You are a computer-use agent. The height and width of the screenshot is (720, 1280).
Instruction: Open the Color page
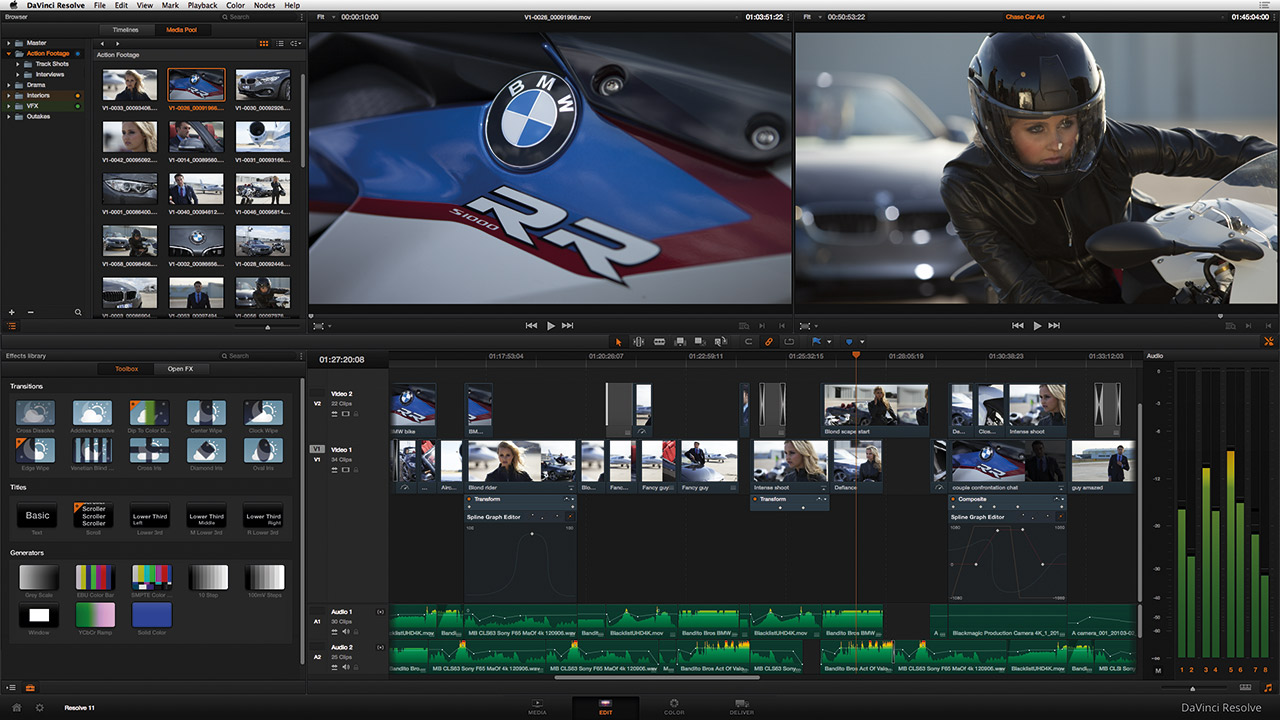tap(674, 707)
